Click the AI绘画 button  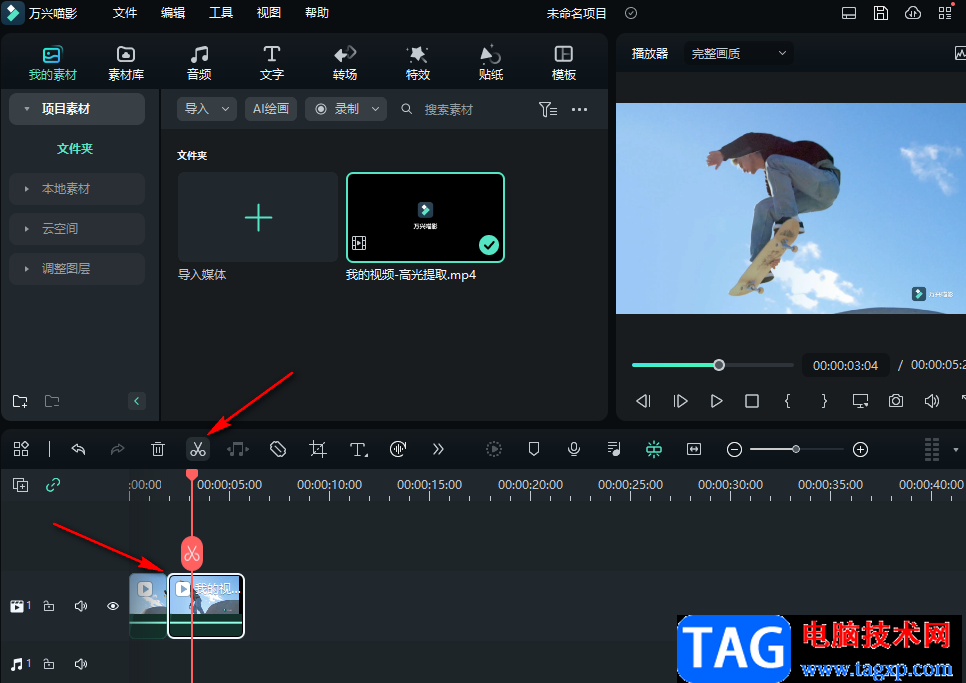(x=270, y=109)
